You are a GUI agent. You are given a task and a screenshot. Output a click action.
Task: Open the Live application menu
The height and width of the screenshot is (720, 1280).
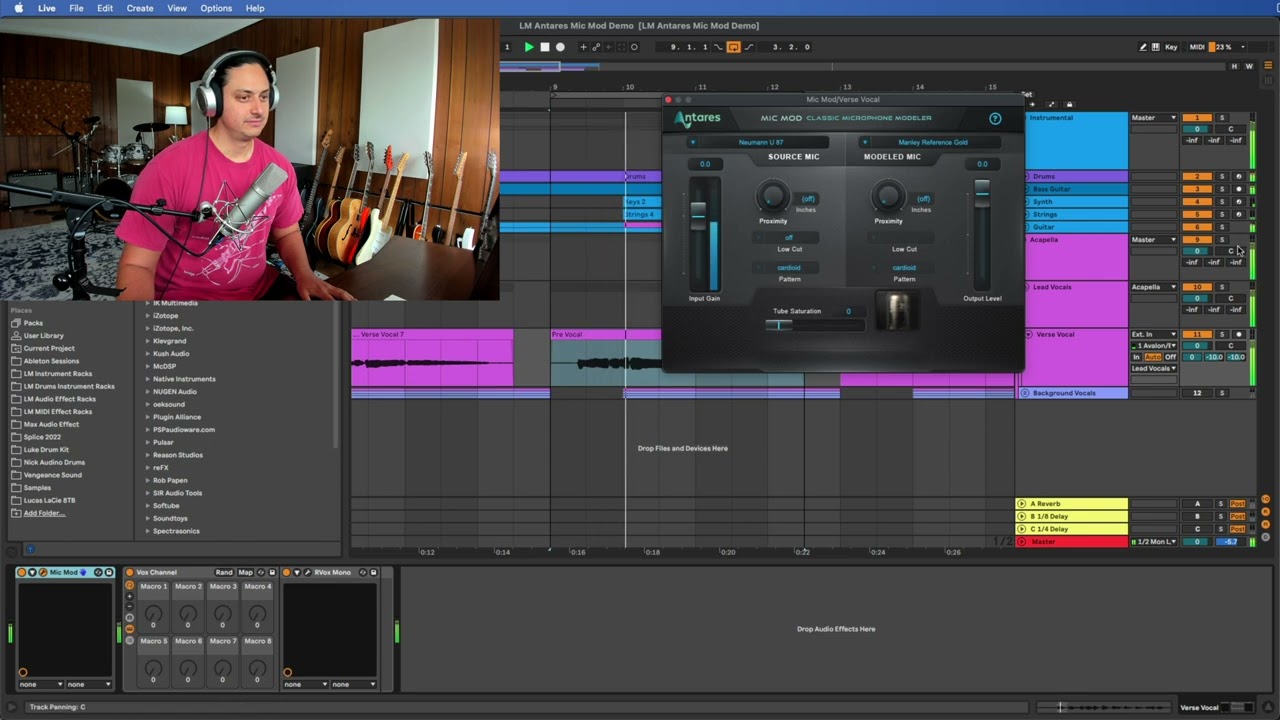tap(47, 8)
